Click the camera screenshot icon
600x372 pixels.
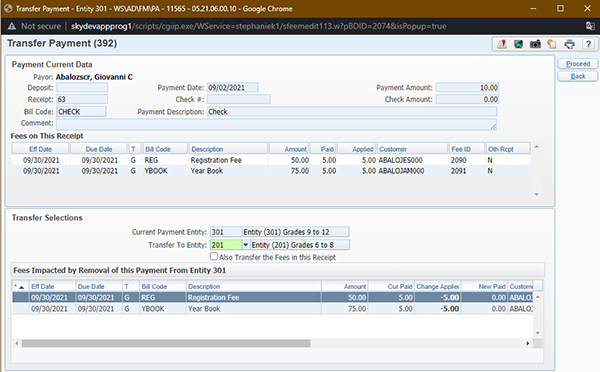pos(535,44)
